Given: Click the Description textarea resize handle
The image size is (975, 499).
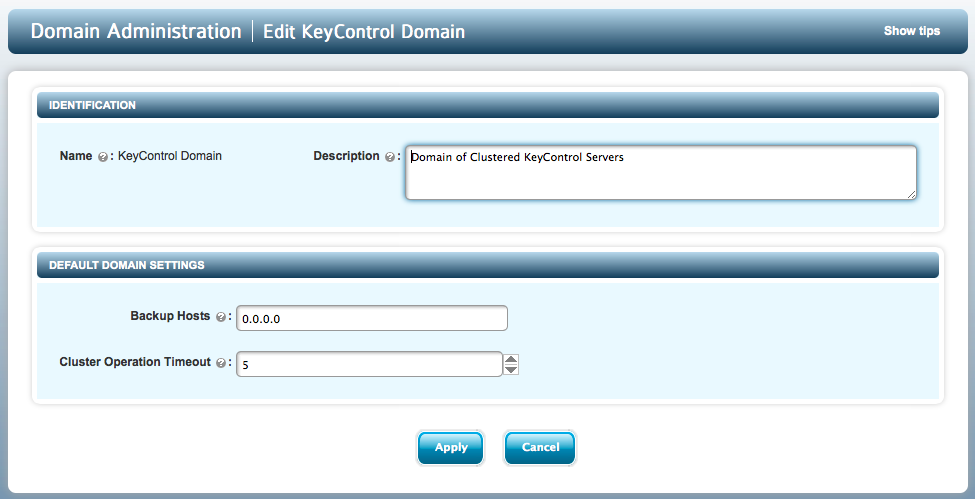Looking at the screenshot, I should pyautogui.click(x=911, y=194).
